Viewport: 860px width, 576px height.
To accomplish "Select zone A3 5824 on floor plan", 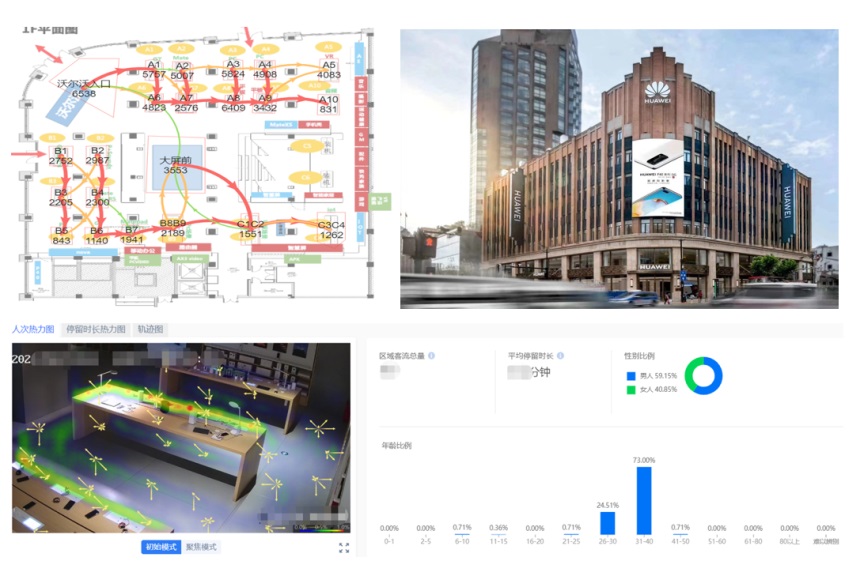I will [233, 69].
